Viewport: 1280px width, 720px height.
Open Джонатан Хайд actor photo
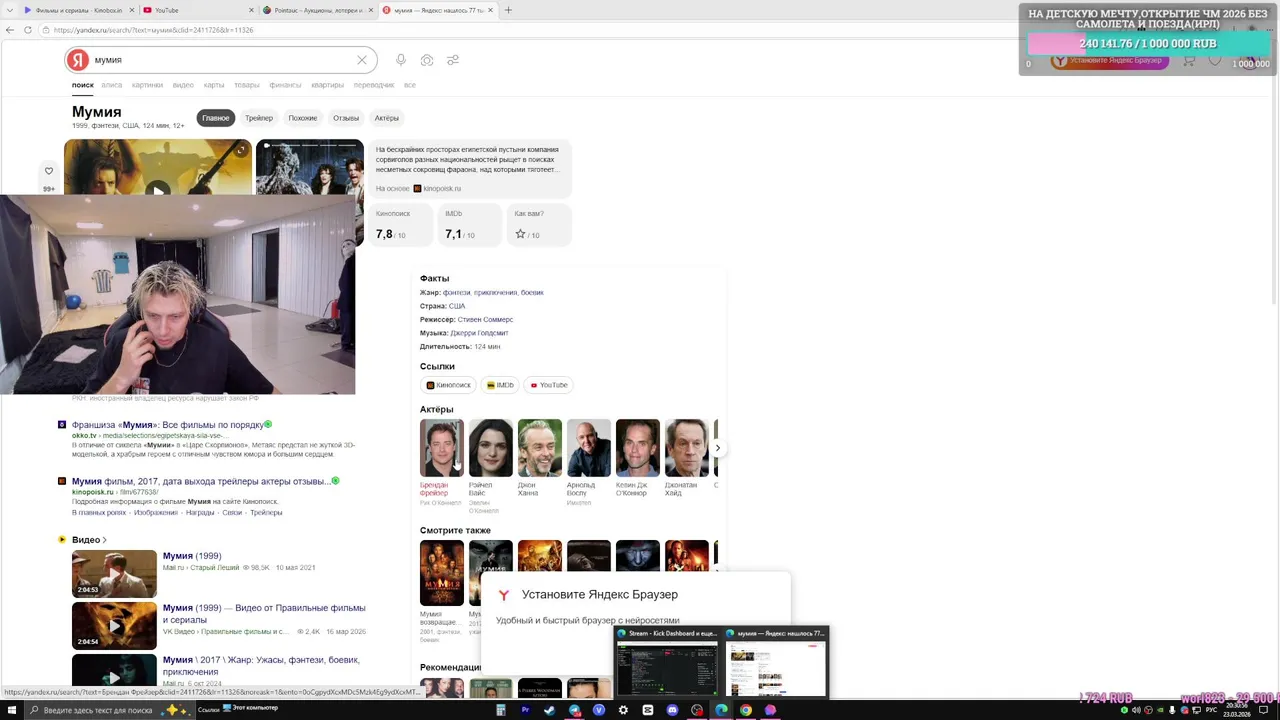coord(686,447)
